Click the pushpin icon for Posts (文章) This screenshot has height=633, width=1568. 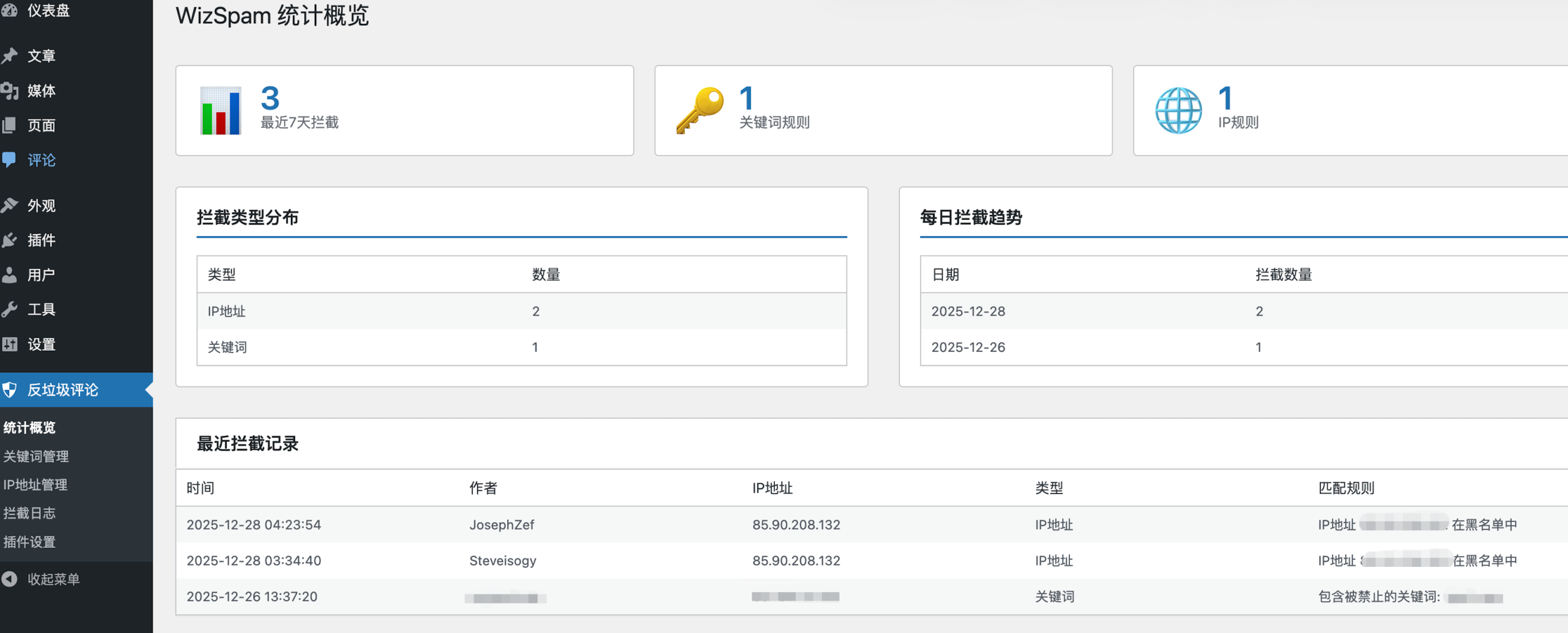coord(9,56)
